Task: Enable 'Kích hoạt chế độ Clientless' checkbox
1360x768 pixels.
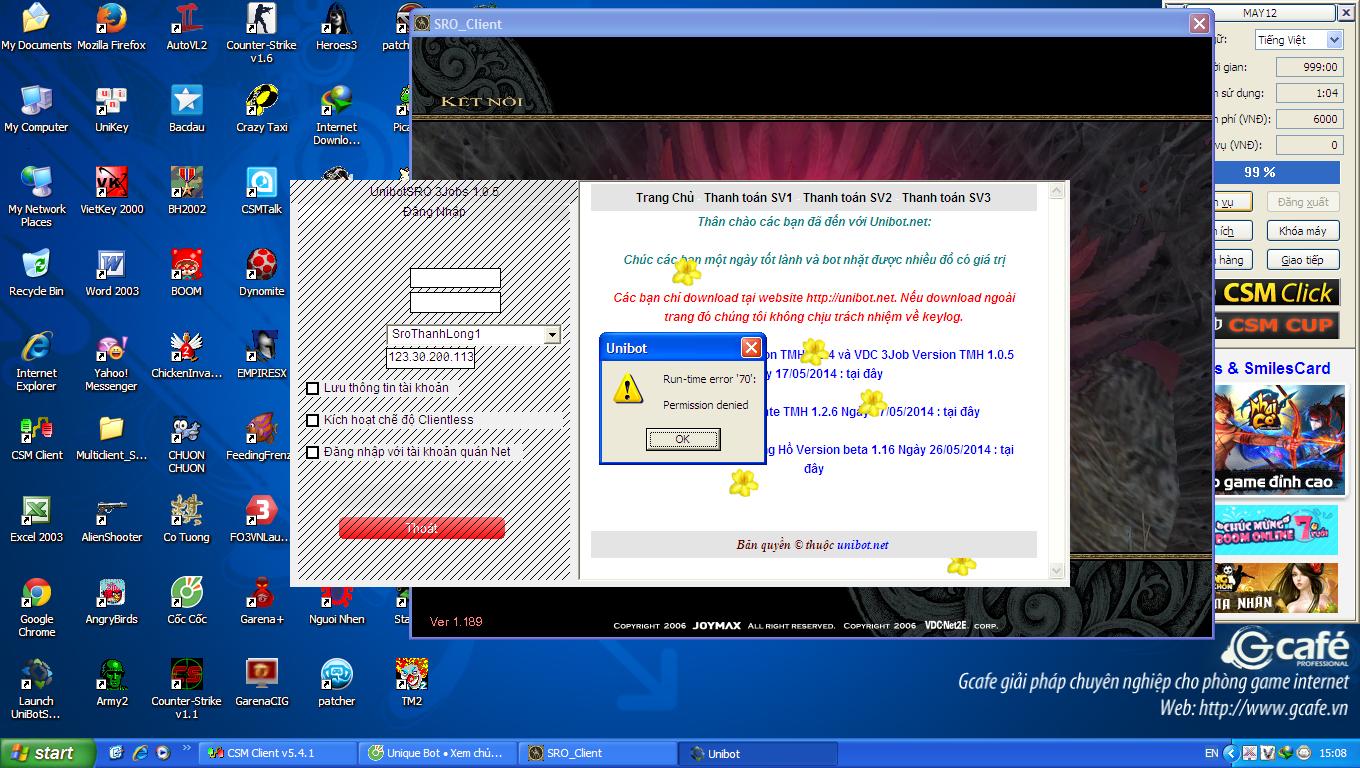Action: coord(313,420)
